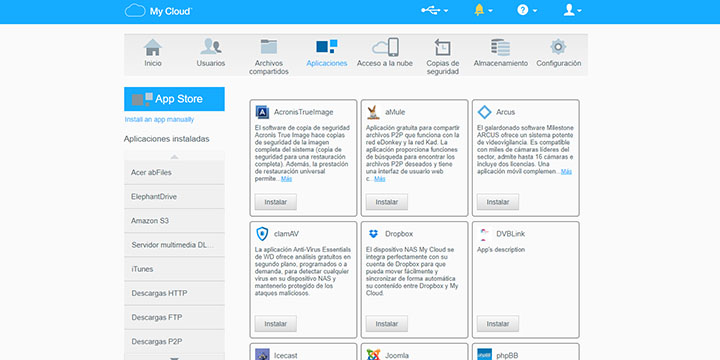Install the AcronisTrueImage app
Screen dimensions: 720x360
point(276,202)
